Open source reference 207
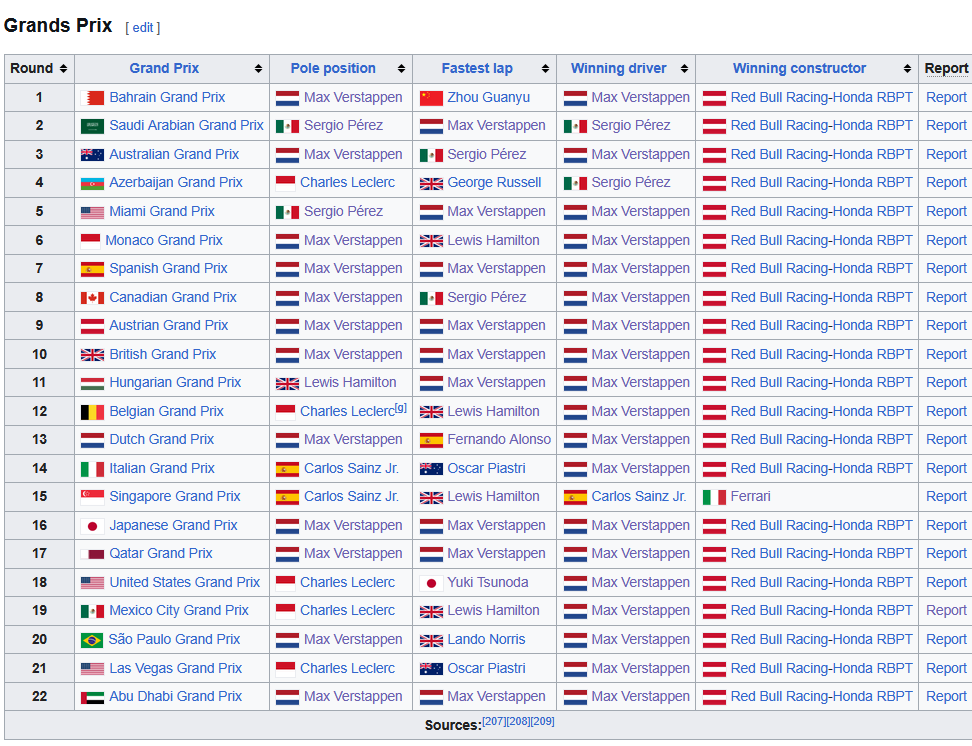This screenshot has width=972, height=746. (494, 721)
